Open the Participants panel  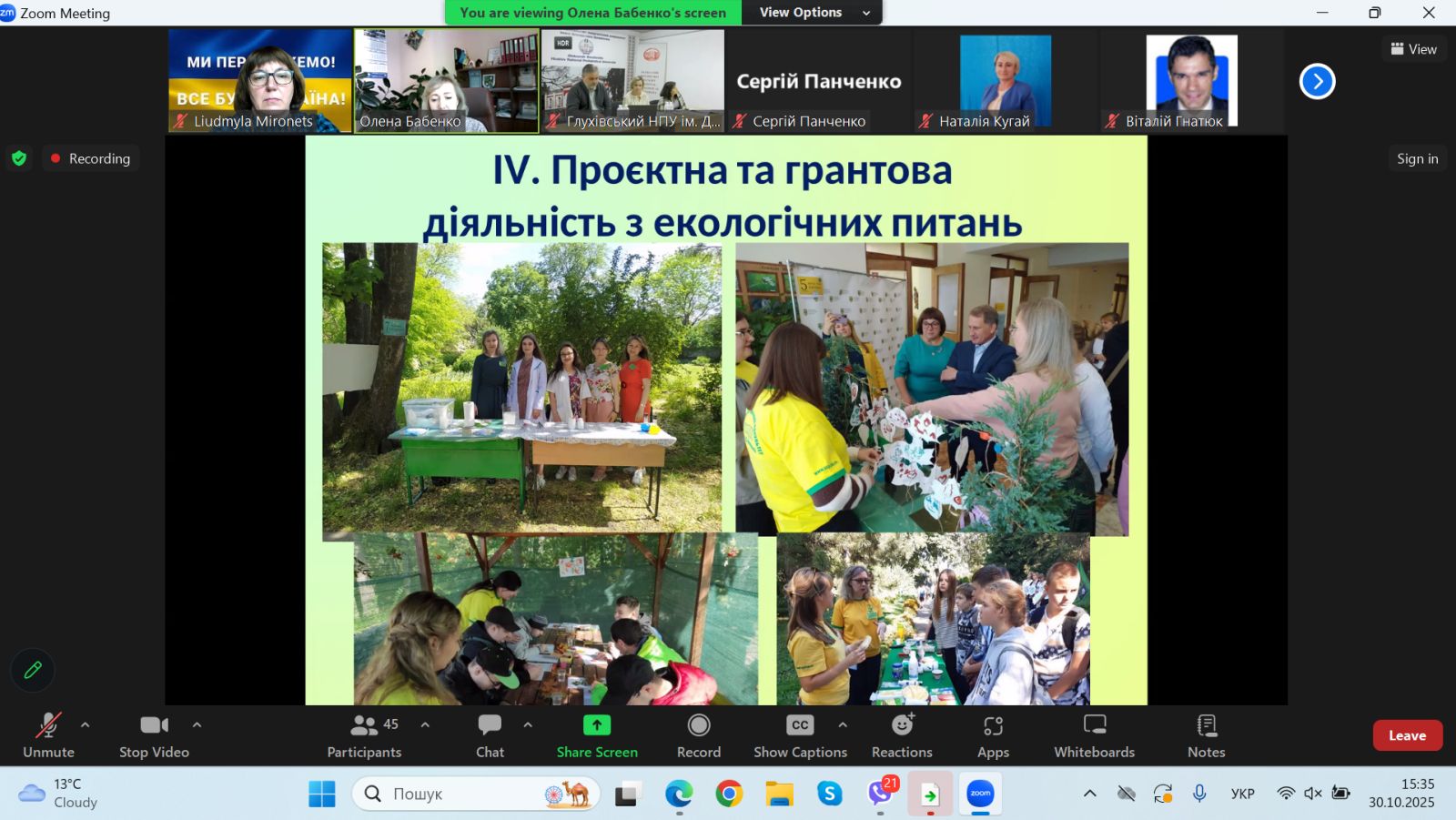(364, 735)
